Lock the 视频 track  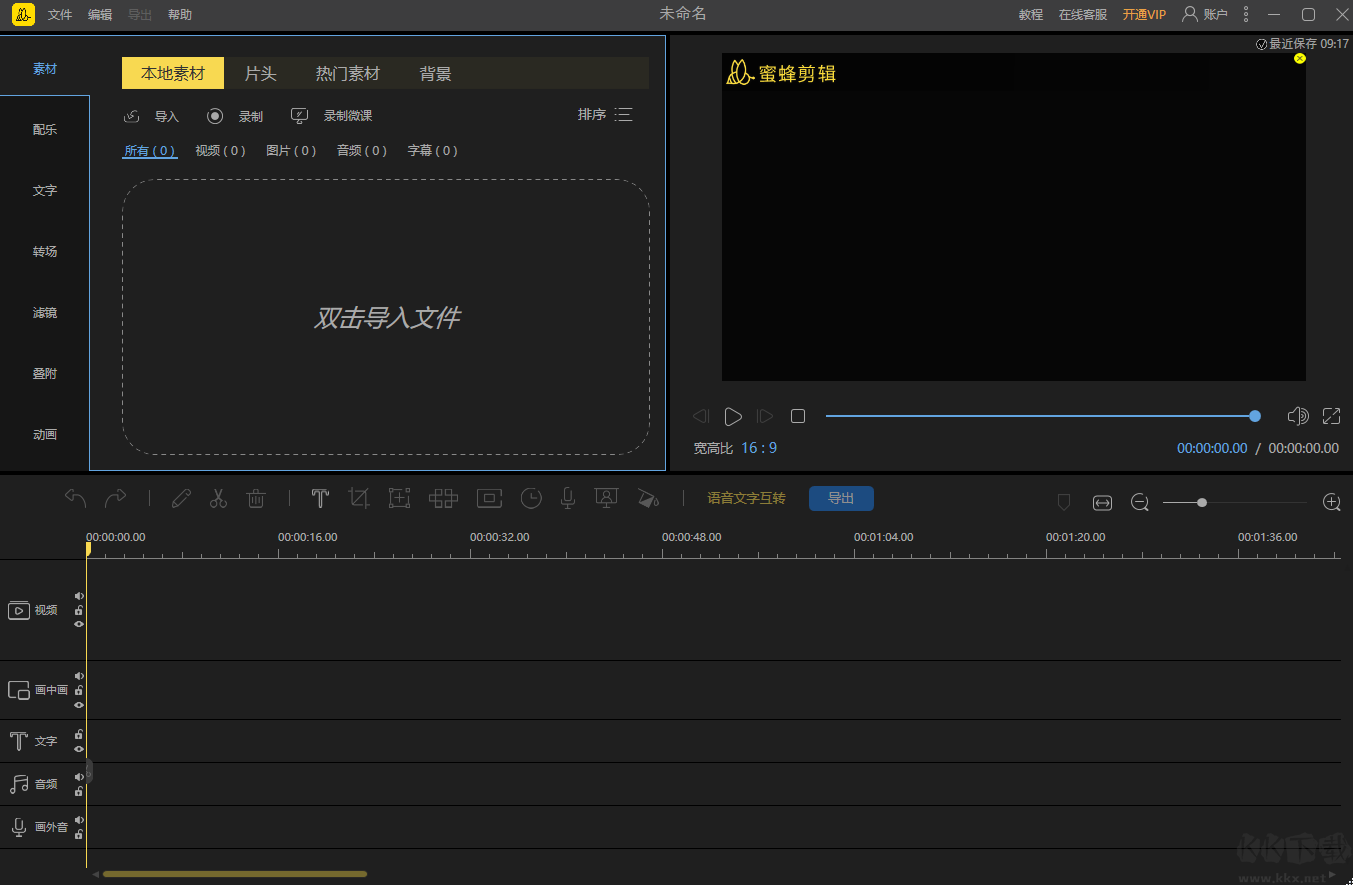tap(79, 610)
